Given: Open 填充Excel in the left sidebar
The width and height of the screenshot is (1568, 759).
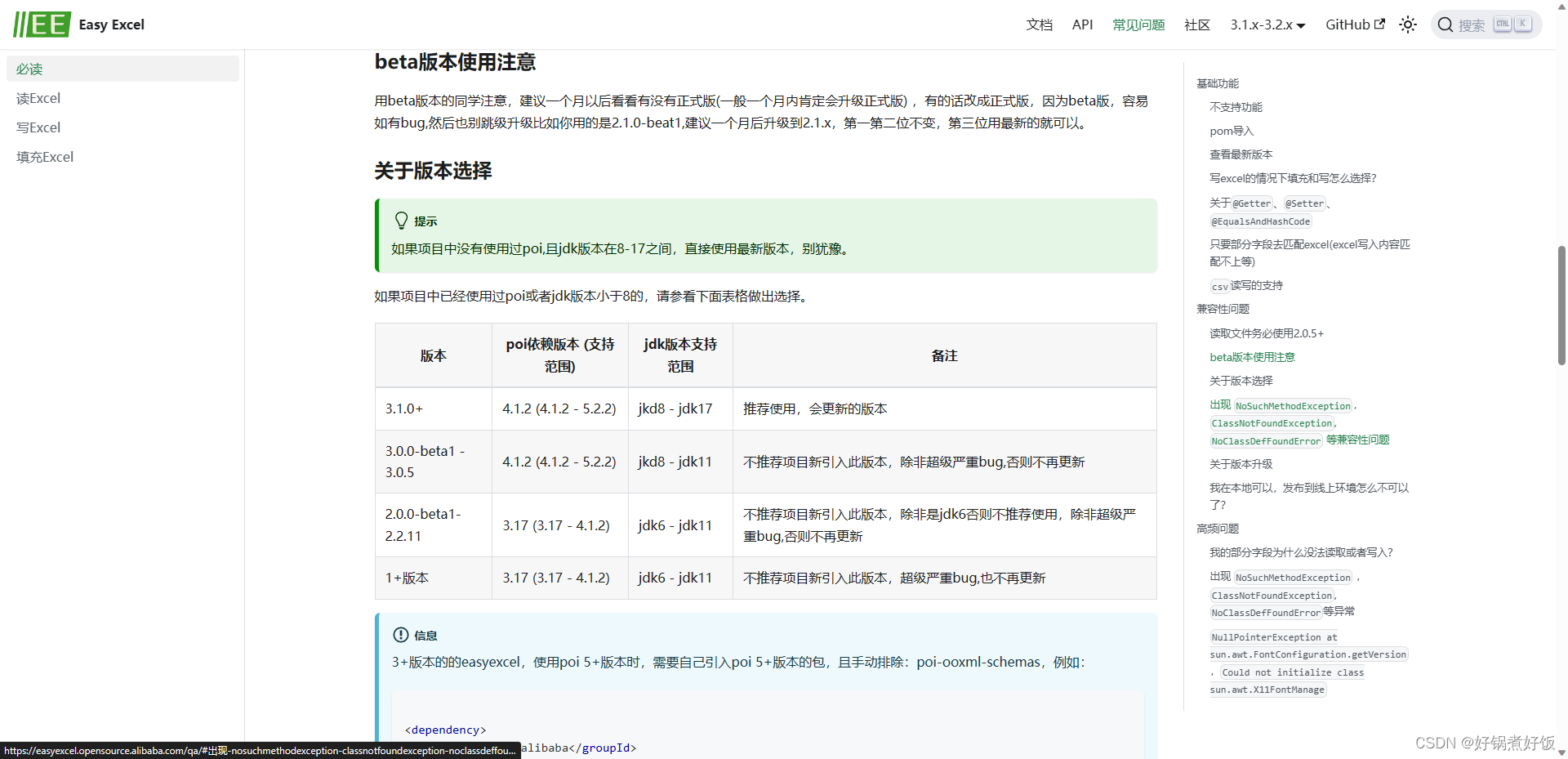Looking at the screenshot, I should point(45,157).
